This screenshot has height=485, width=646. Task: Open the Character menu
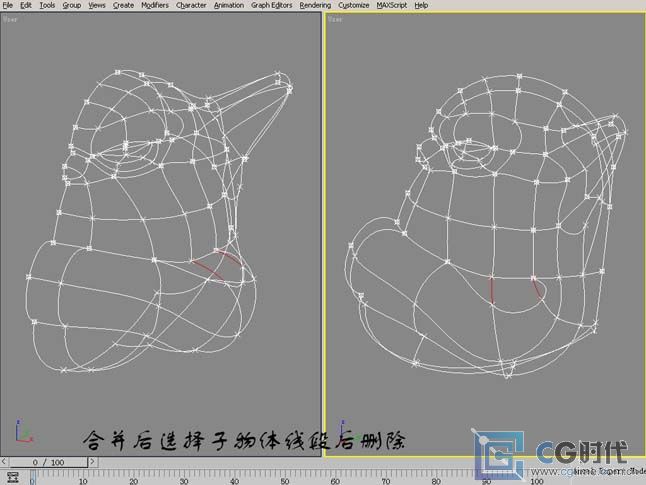point(191,5)
